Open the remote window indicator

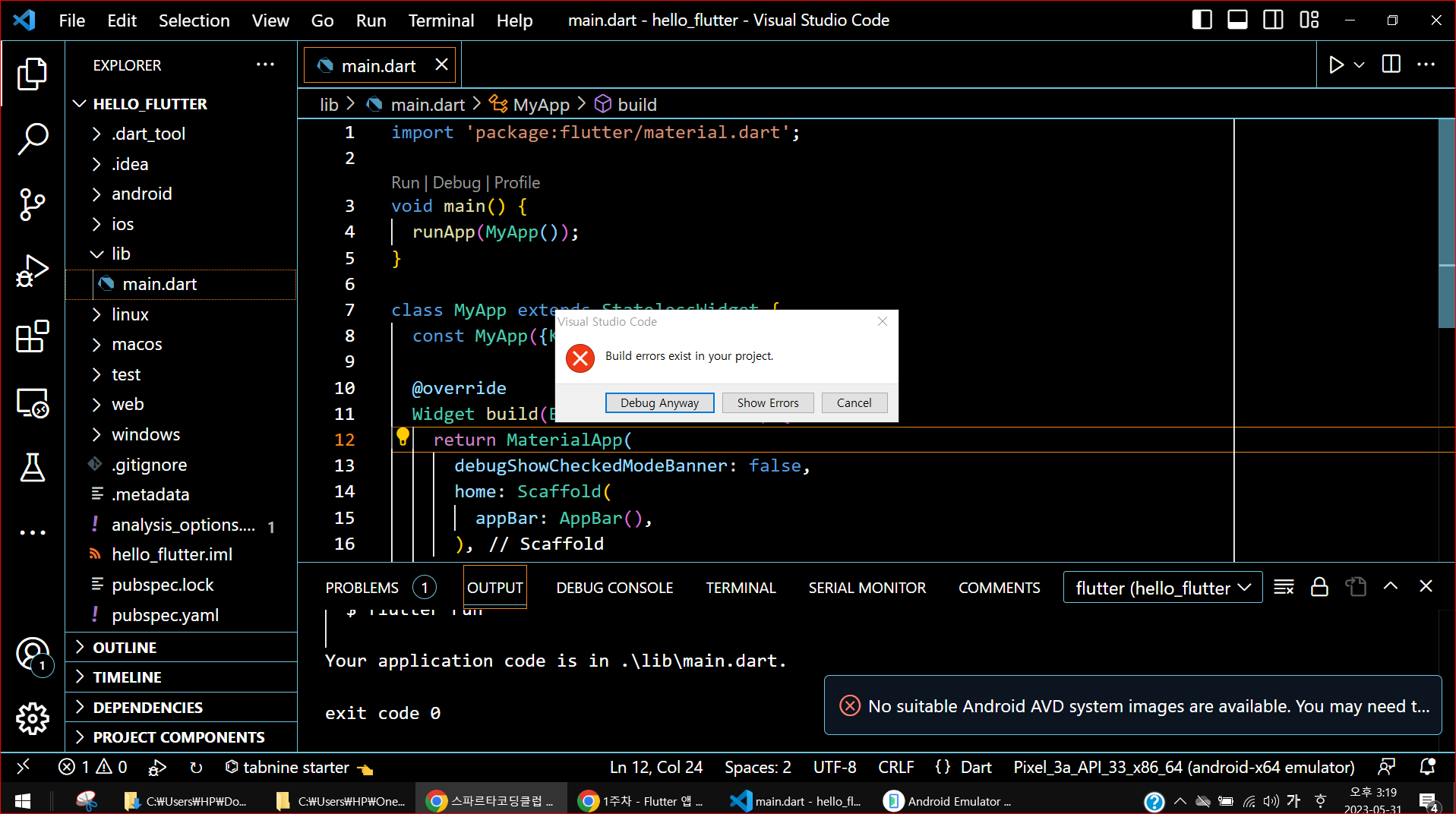[x=24, y=767]
